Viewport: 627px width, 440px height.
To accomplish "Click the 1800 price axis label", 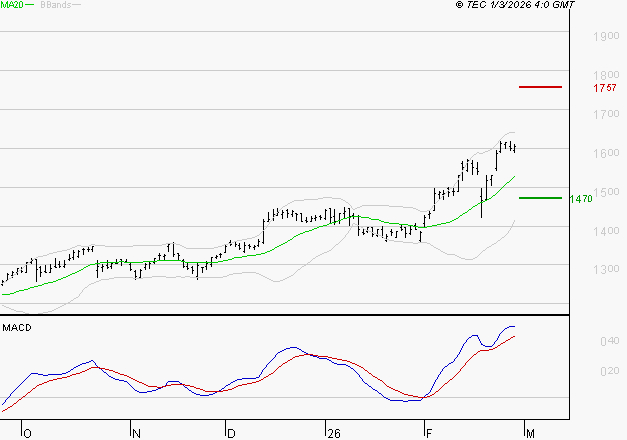I will point(606,75).
